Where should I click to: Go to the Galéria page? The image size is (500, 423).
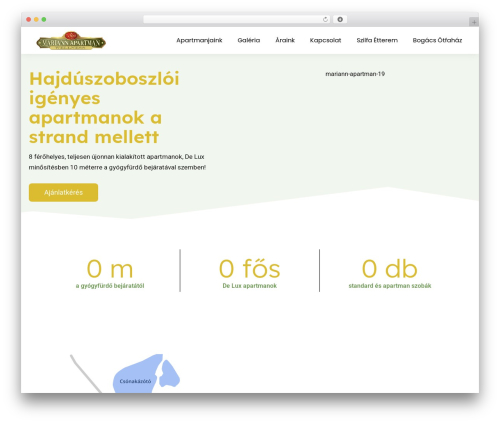tap(249, 40)
